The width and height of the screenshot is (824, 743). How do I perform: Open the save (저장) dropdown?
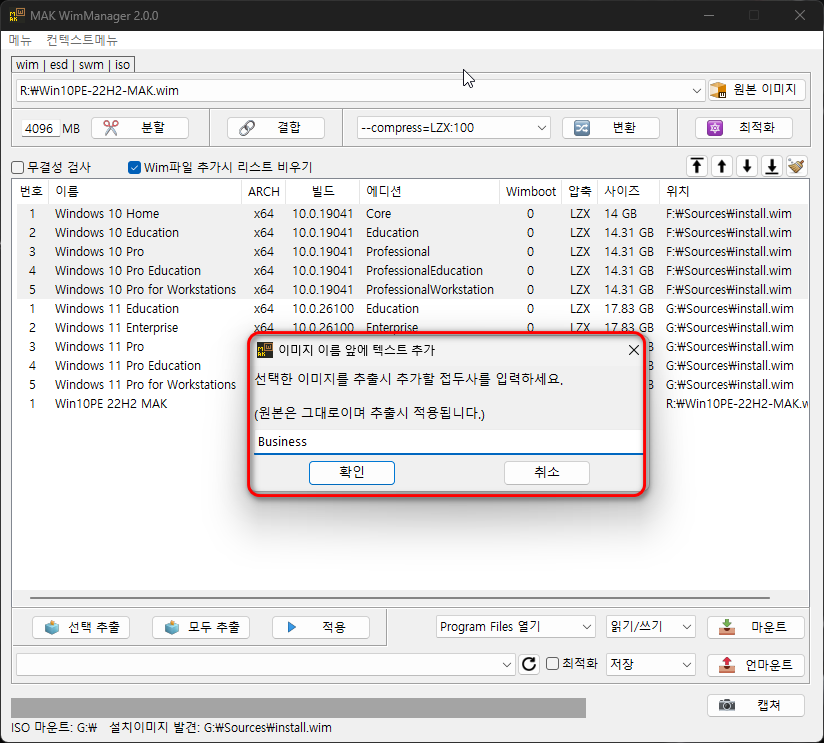[x=651, y=665]
